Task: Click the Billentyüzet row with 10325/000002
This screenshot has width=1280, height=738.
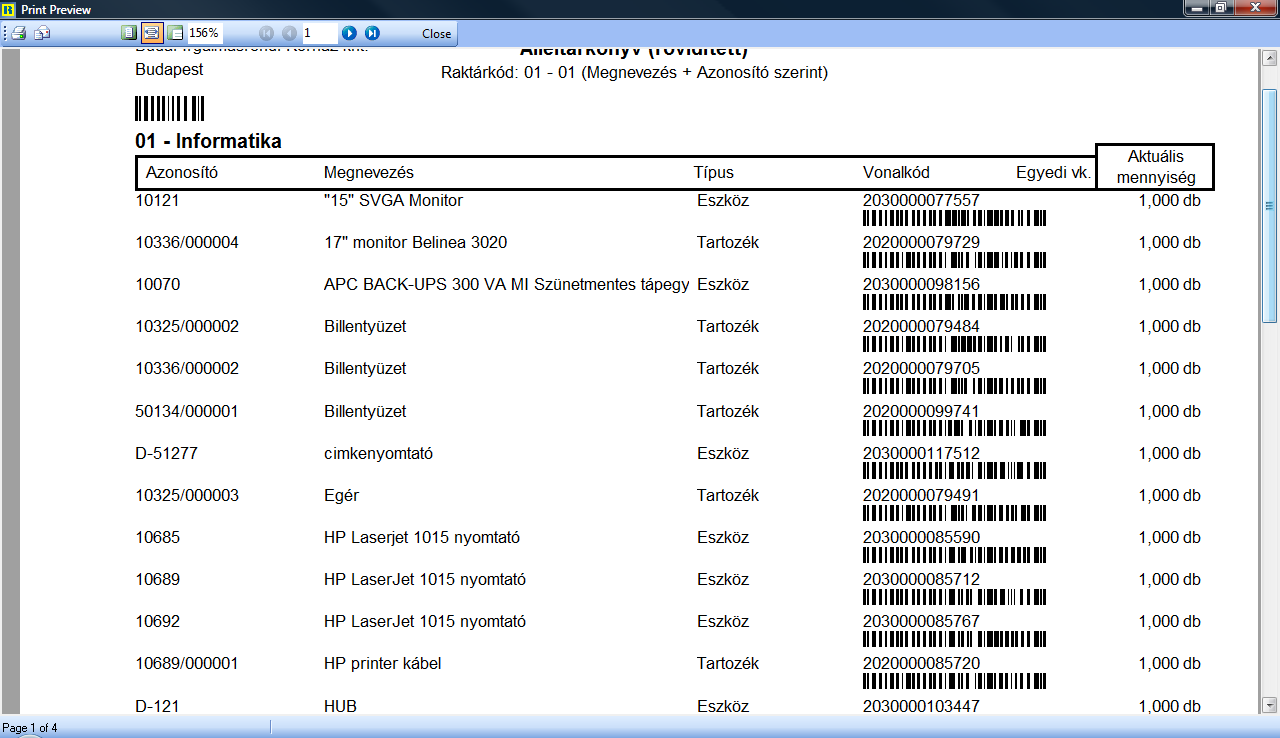Action: [365, 327]
